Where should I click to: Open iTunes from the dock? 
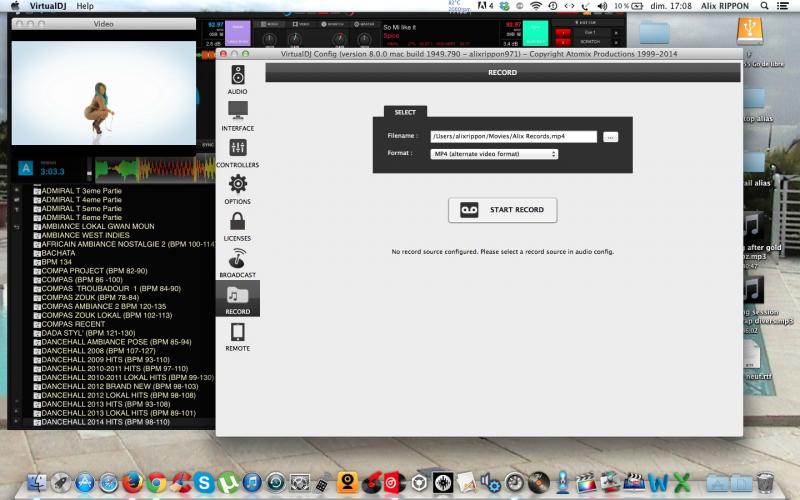(x=252, y=482)
